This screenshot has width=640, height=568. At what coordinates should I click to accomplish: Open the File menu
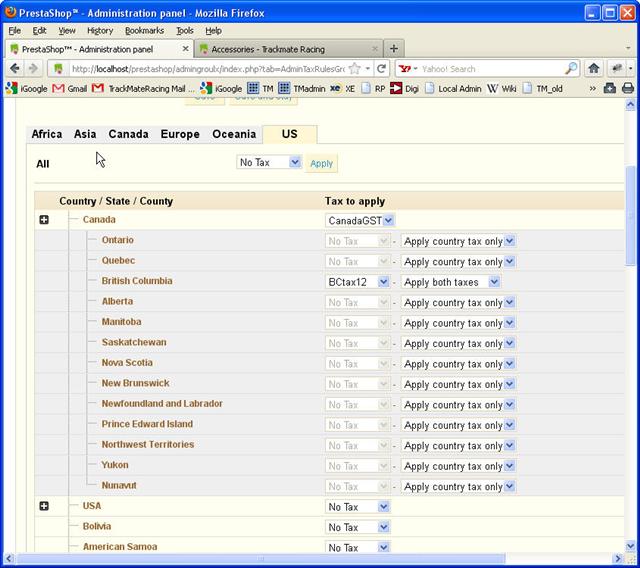point(14,31)
